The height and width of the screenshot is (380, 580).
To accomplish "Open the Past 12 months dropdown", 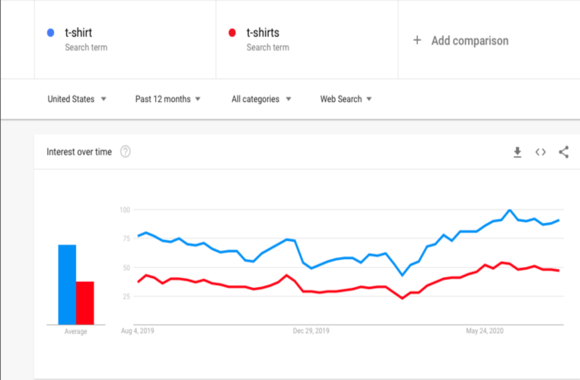I will pos(168,99).
